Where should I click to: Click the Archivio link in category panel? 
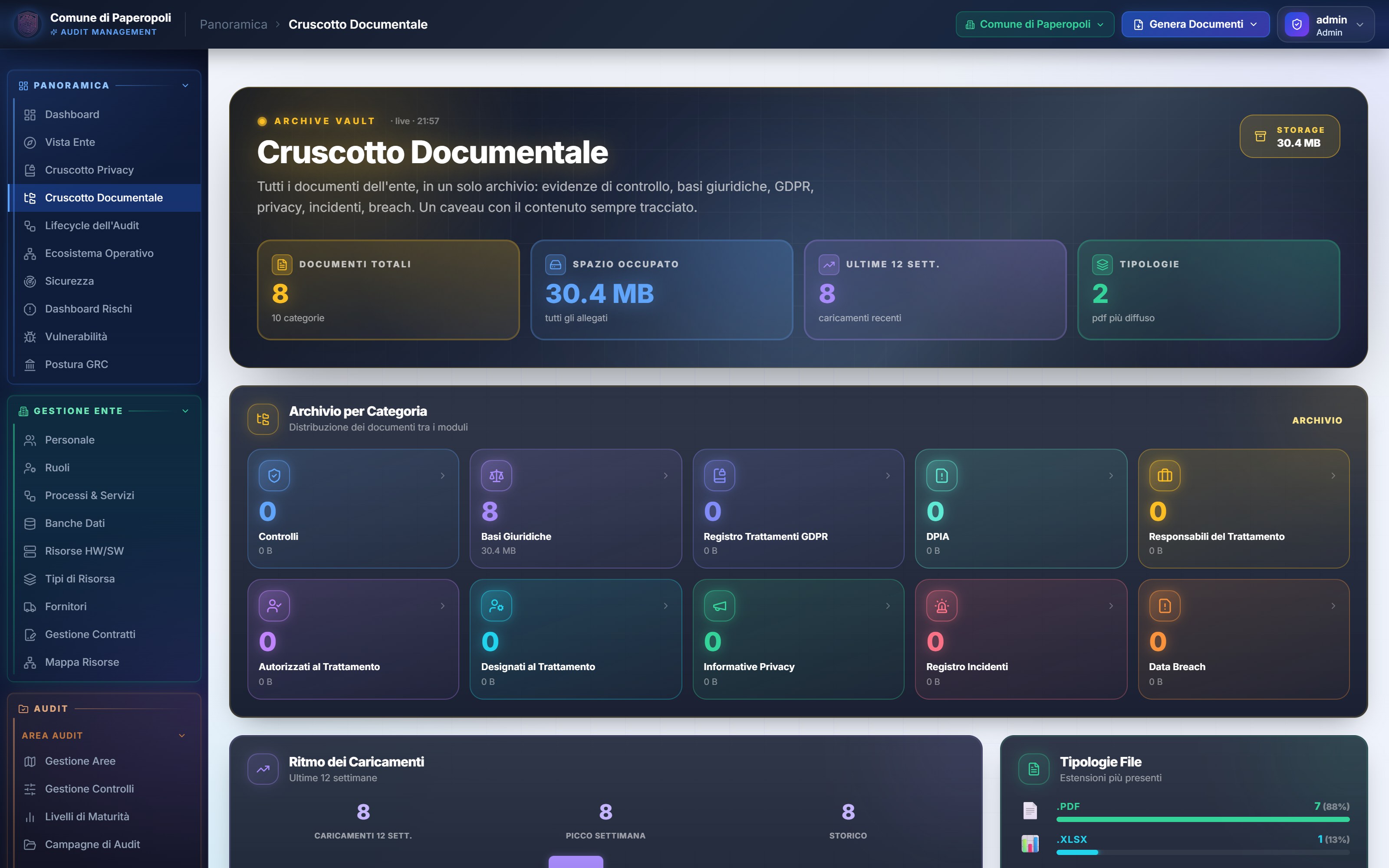point(1317,420)
